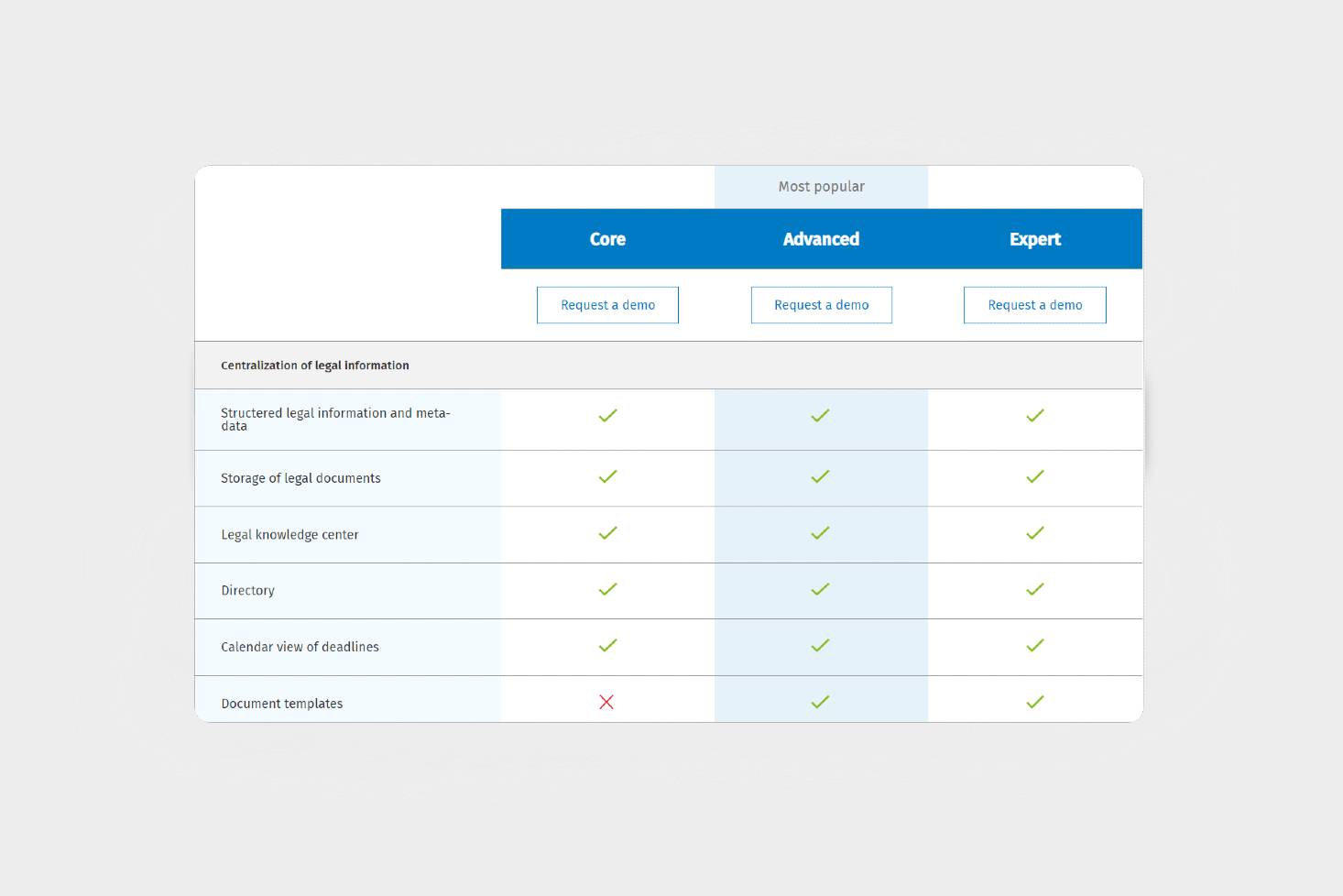This screenshot has height=896, width=1343.
Task: Click the Core checkmark for Storage of legal documents
Action: coord(607,476)
